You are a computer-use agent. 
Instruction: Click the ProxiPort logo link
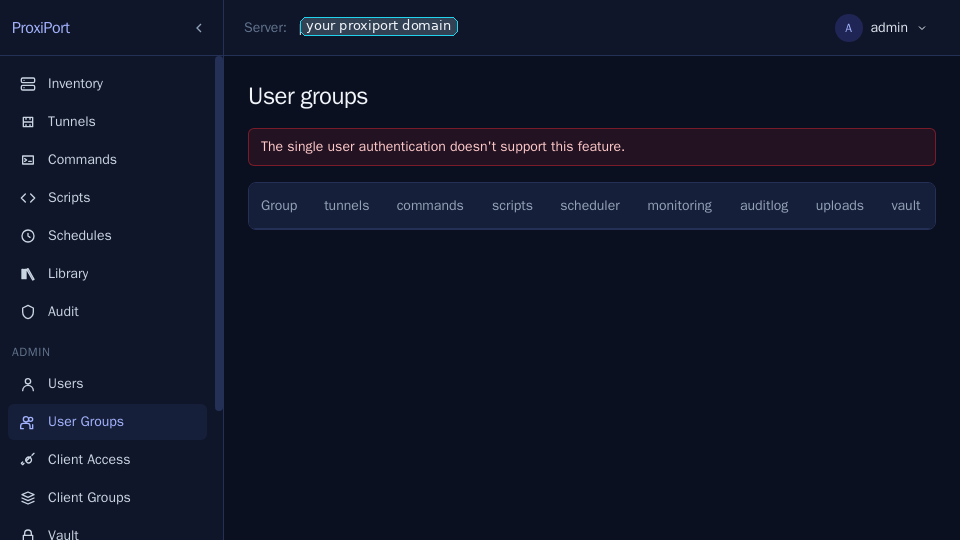(40, 28)
